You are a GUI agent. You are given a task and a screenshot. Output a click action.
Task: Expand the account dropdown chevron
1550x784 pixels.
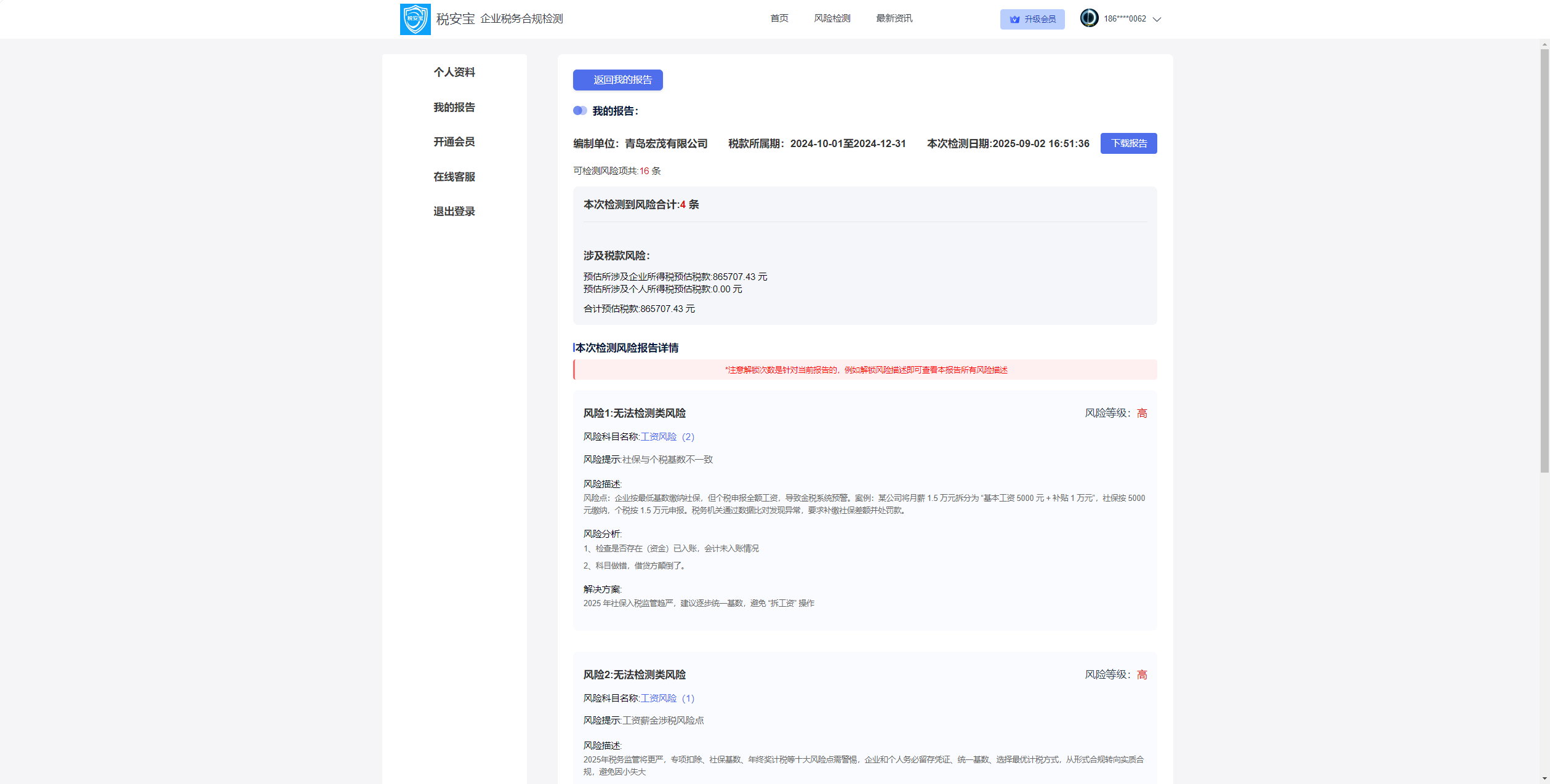pos(1157,19)
